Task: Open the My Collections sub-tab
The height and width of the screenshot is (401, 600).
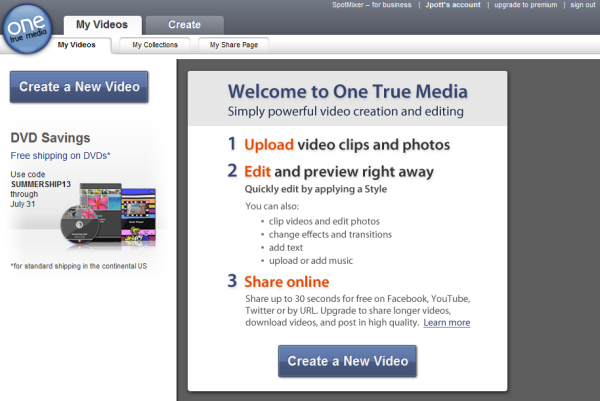Action: point(155,45)
